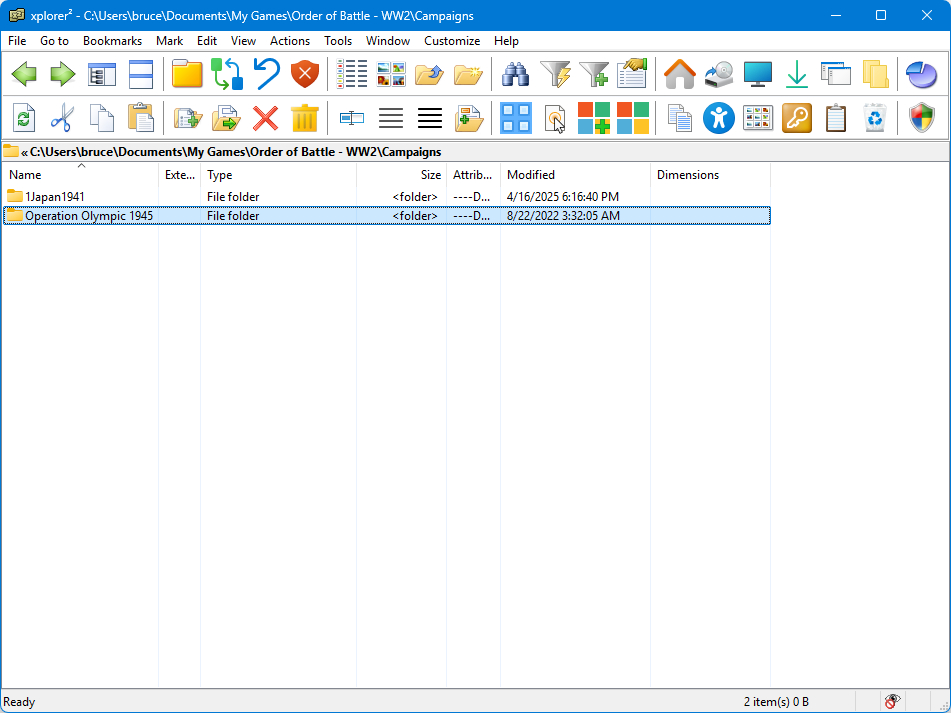Delete using the red X icon

266,118
